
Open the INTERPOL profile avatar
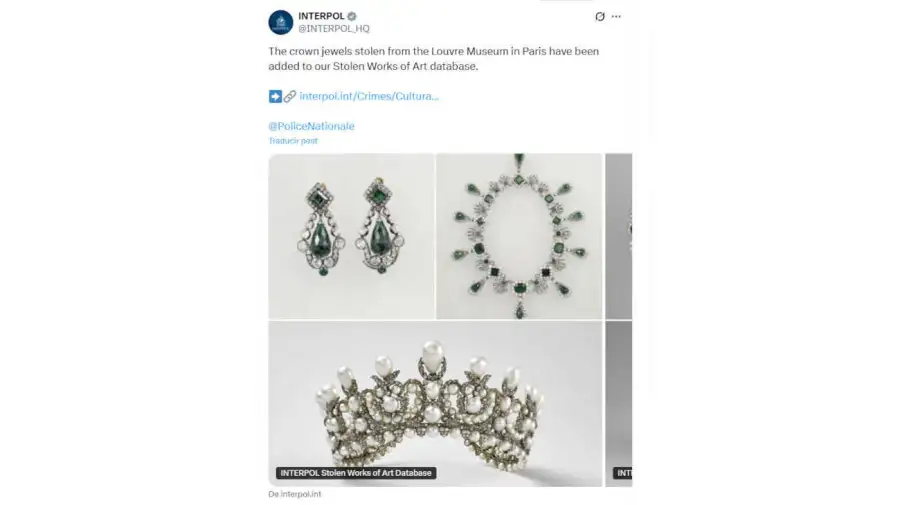pyautogui.click(x=281, y=22)
